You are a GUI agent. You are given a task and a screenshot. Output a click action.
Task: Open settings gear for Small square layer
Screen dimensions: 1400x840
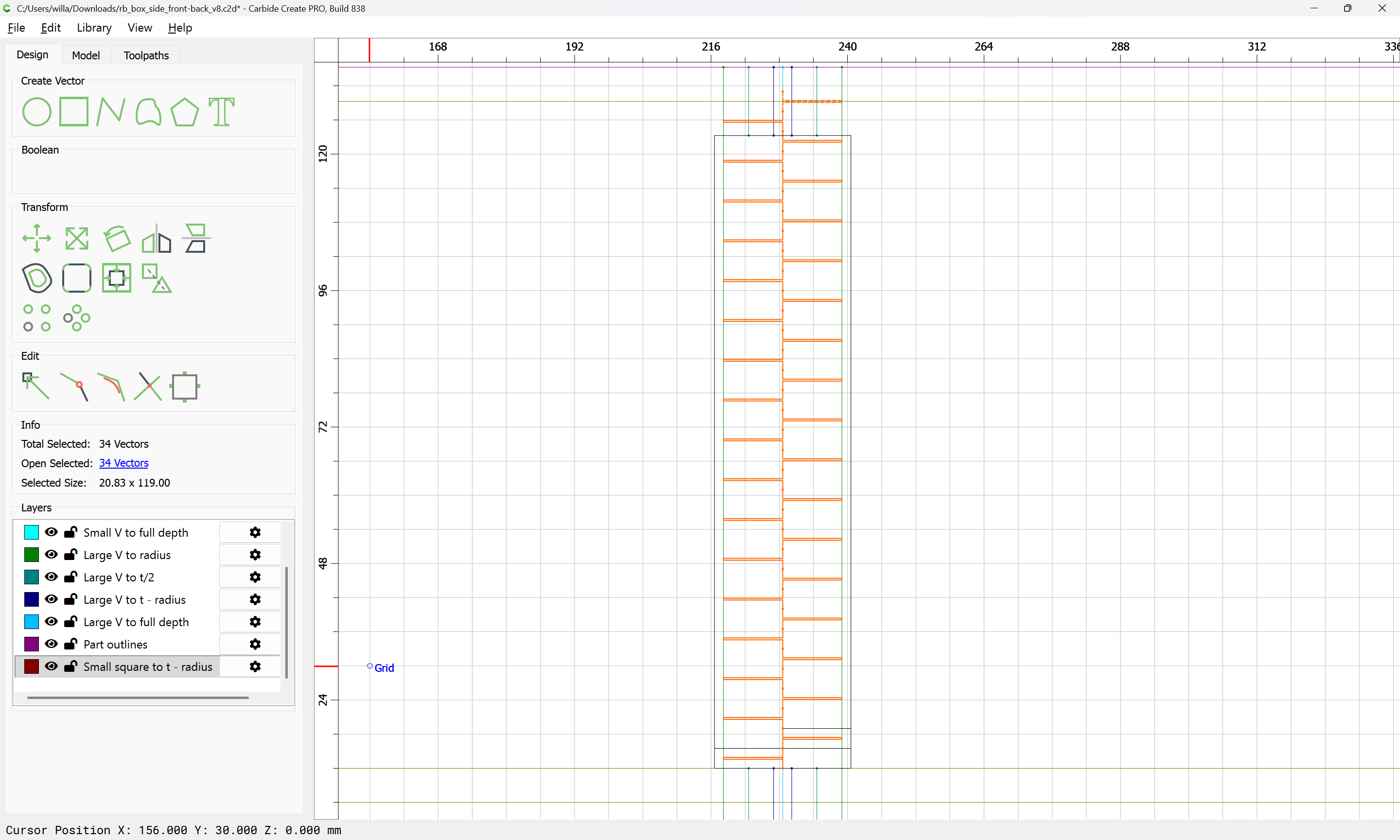pyautogui.click(x=255, y=667)
